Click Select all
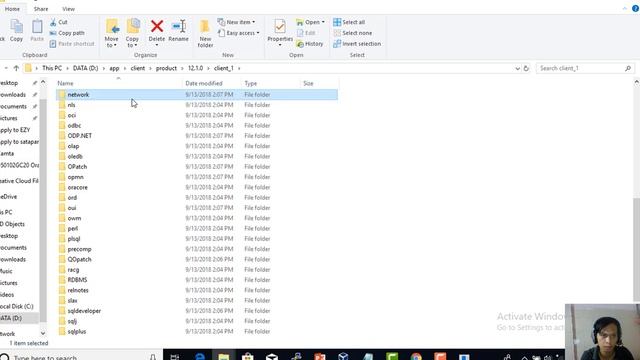 (x=349, y=22)
